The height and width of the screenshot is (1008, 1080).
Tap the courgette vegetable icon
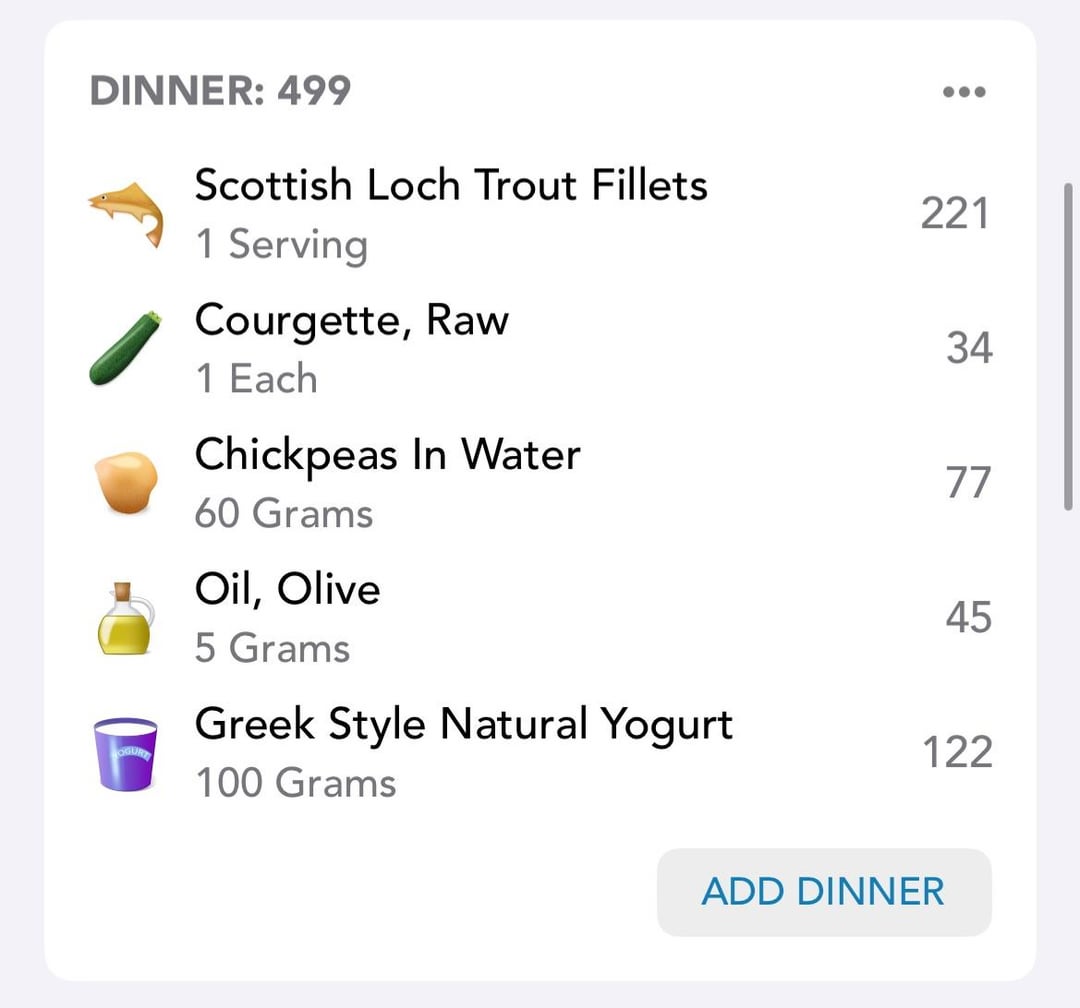coord(125,348)
